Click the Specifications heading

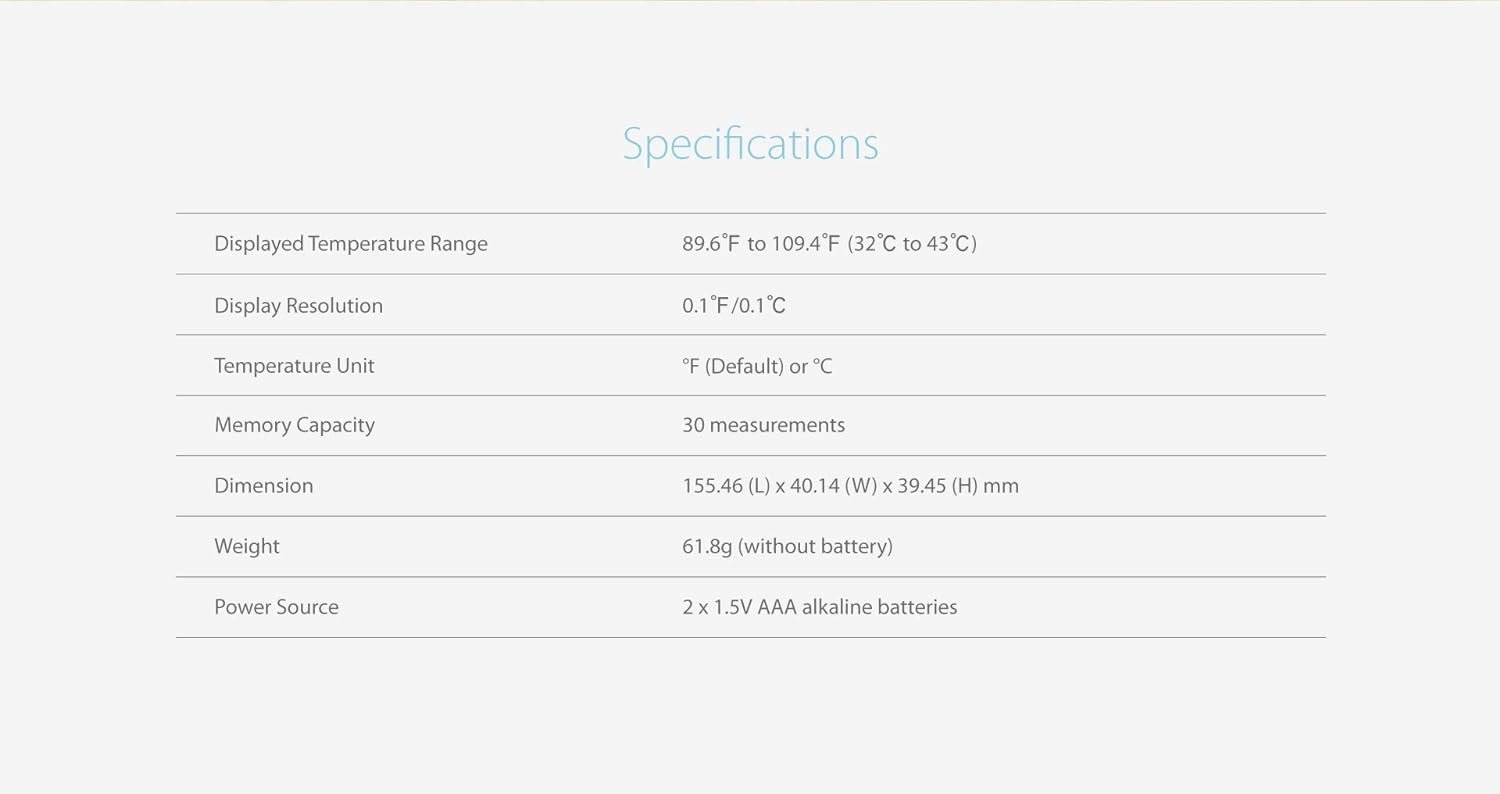tap(750, 144)
